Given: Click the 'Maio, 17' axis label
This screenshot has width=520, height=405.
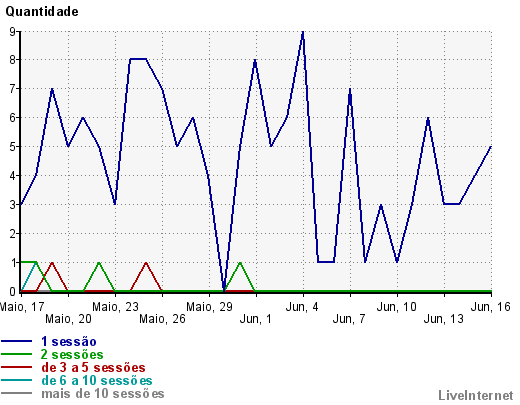Looking at the screenshot, I should tap(22, 307).
